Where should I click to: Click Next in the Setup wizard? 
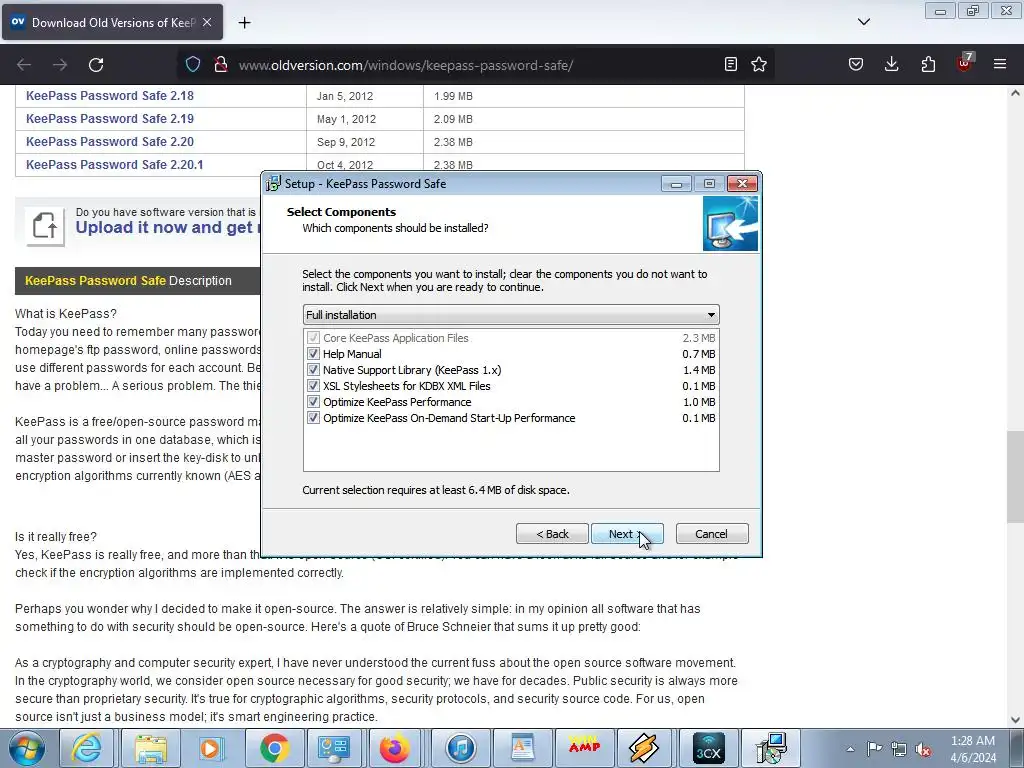pyautogui.click(x=627, y=534)
